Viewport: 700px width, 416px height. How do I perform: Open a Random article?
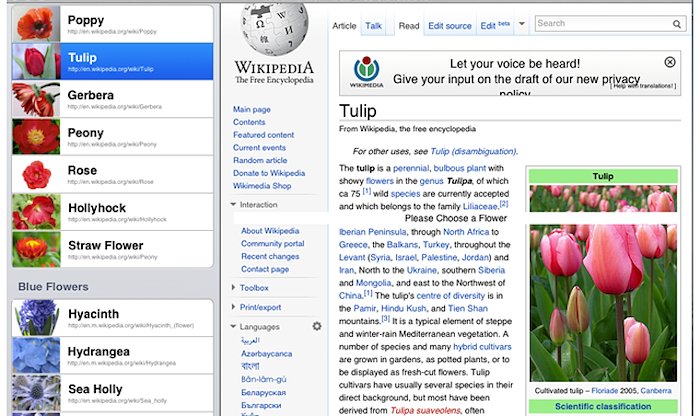coord(260,160)
